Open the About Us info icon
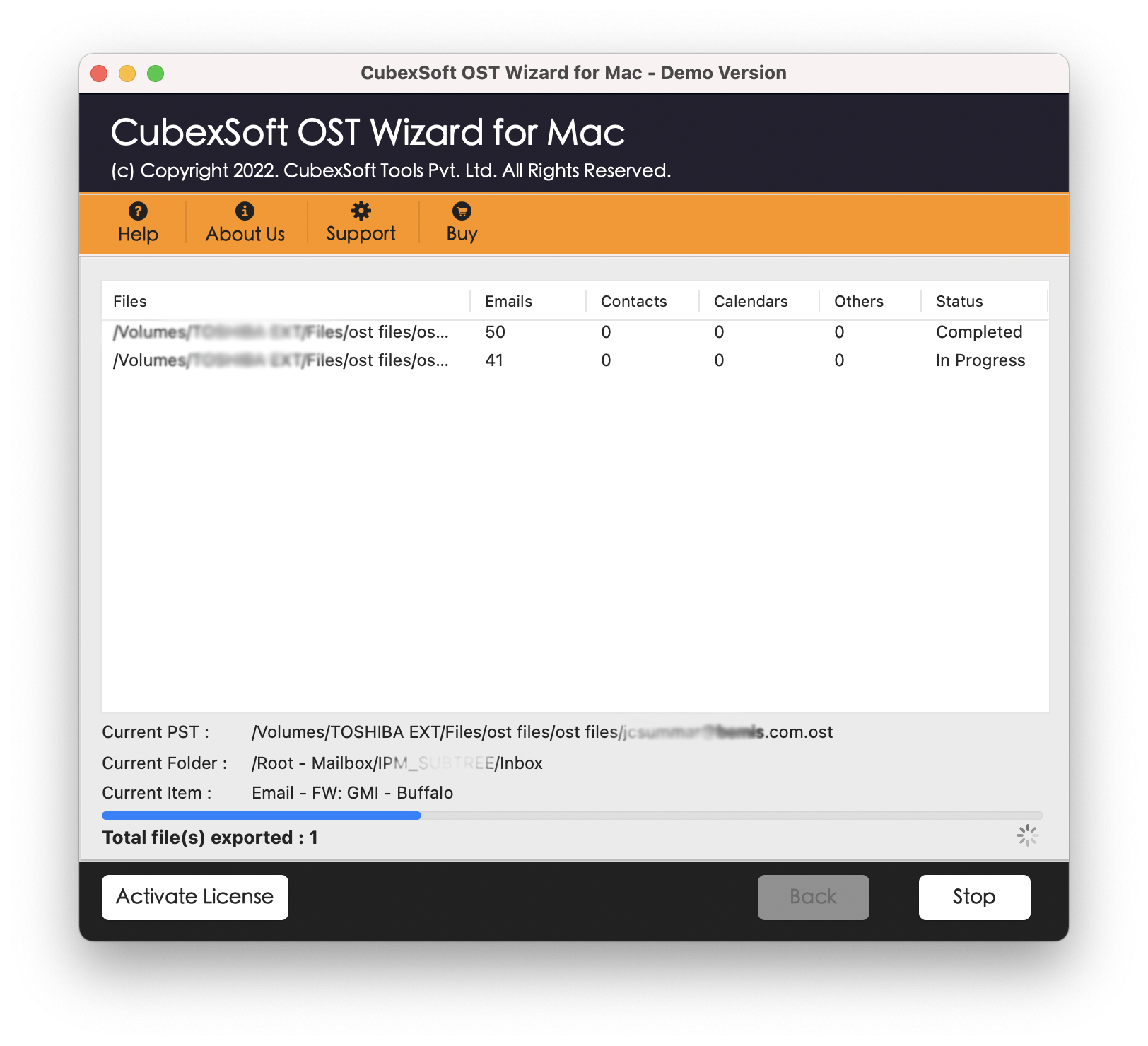The image size is (1148, 1046). (x=245, y=211)
